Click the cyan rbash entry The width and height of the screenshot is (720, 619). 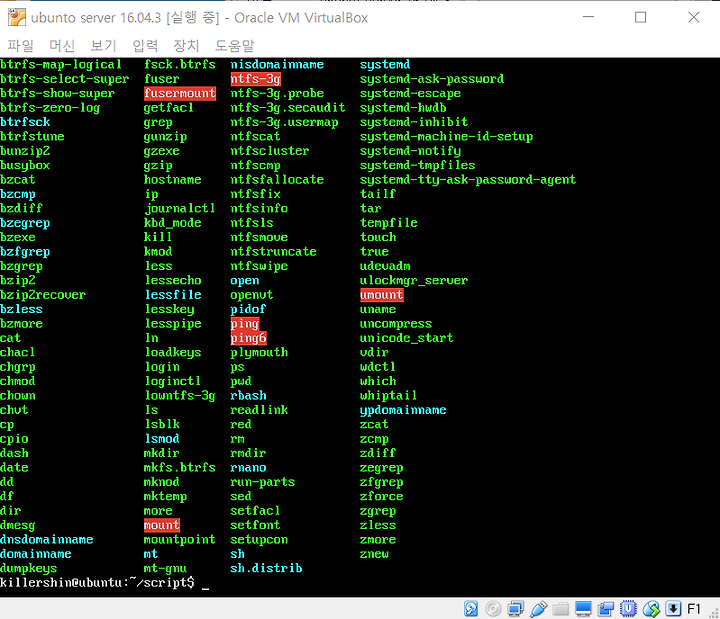[x=248, y=395]
